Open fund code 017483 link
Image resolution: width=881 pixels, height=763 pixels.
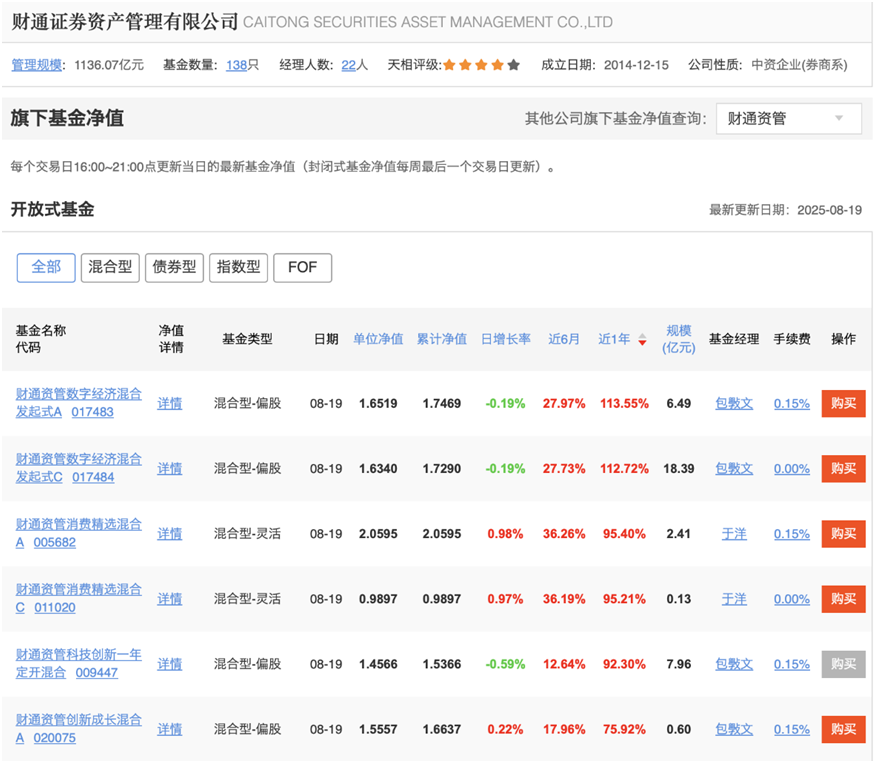pos(92,412)
